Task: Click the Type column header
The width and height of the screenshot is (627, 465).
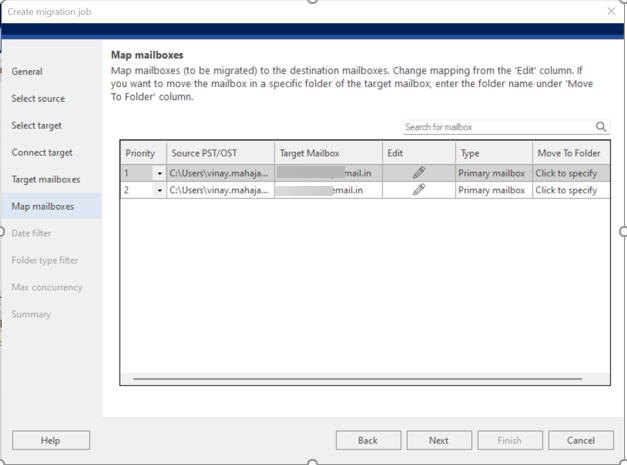Action: 494,153
